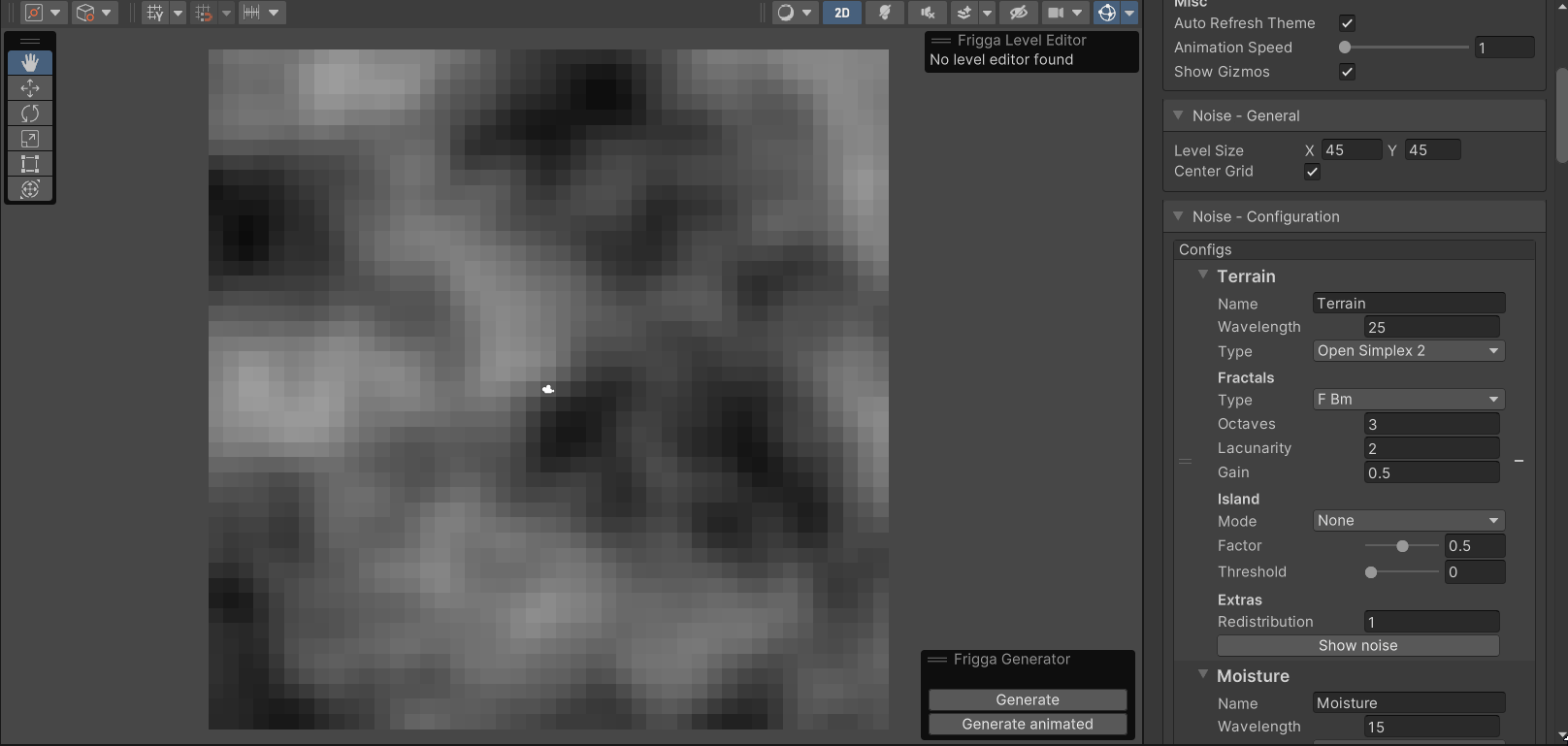Toggle scene audio mute icon
Screen dimensions: 1568x746
coord(928,13)
